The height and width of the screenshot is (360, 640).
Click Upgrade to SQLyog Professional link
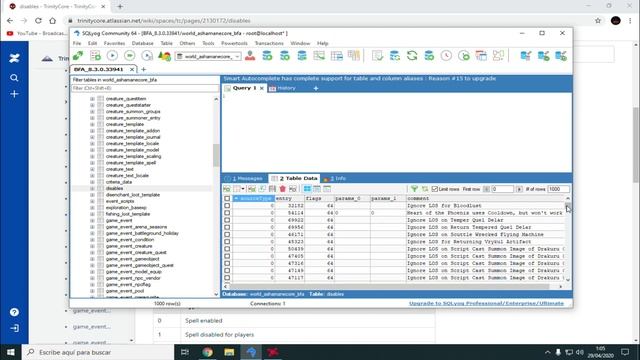click(x=486, y=304)
